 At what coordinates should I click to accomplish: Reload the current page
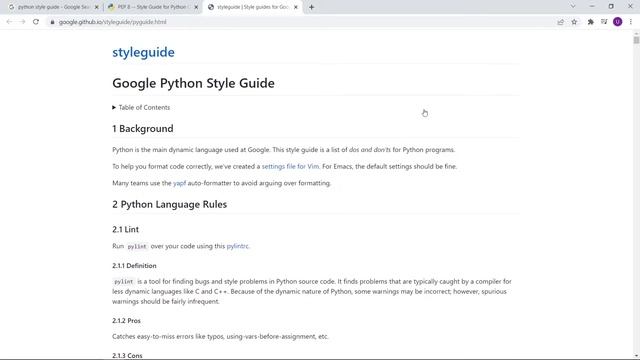(36, 22)
